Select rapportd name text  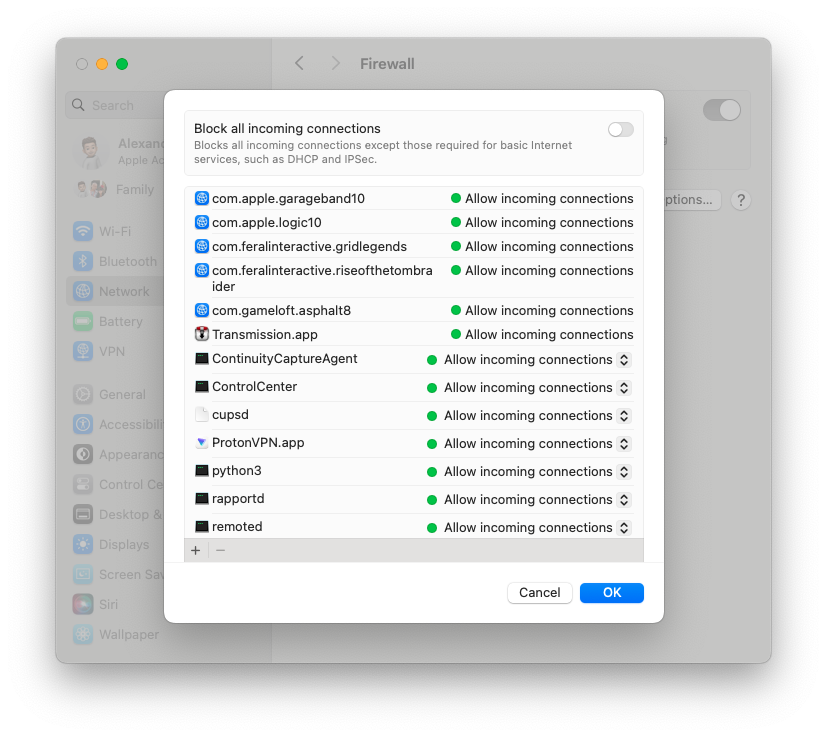click(x=238, y=499)
